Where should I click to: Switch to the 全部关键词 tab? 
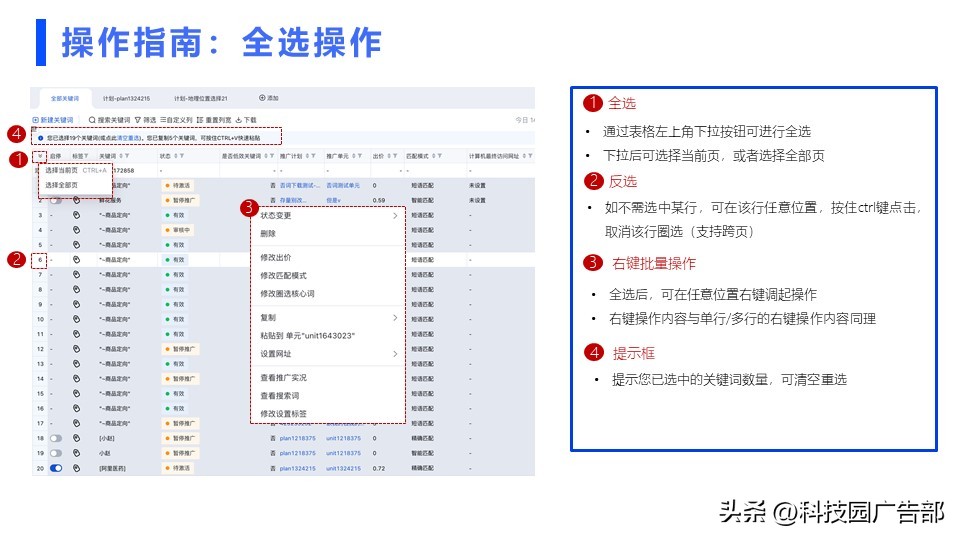[65, 99]
